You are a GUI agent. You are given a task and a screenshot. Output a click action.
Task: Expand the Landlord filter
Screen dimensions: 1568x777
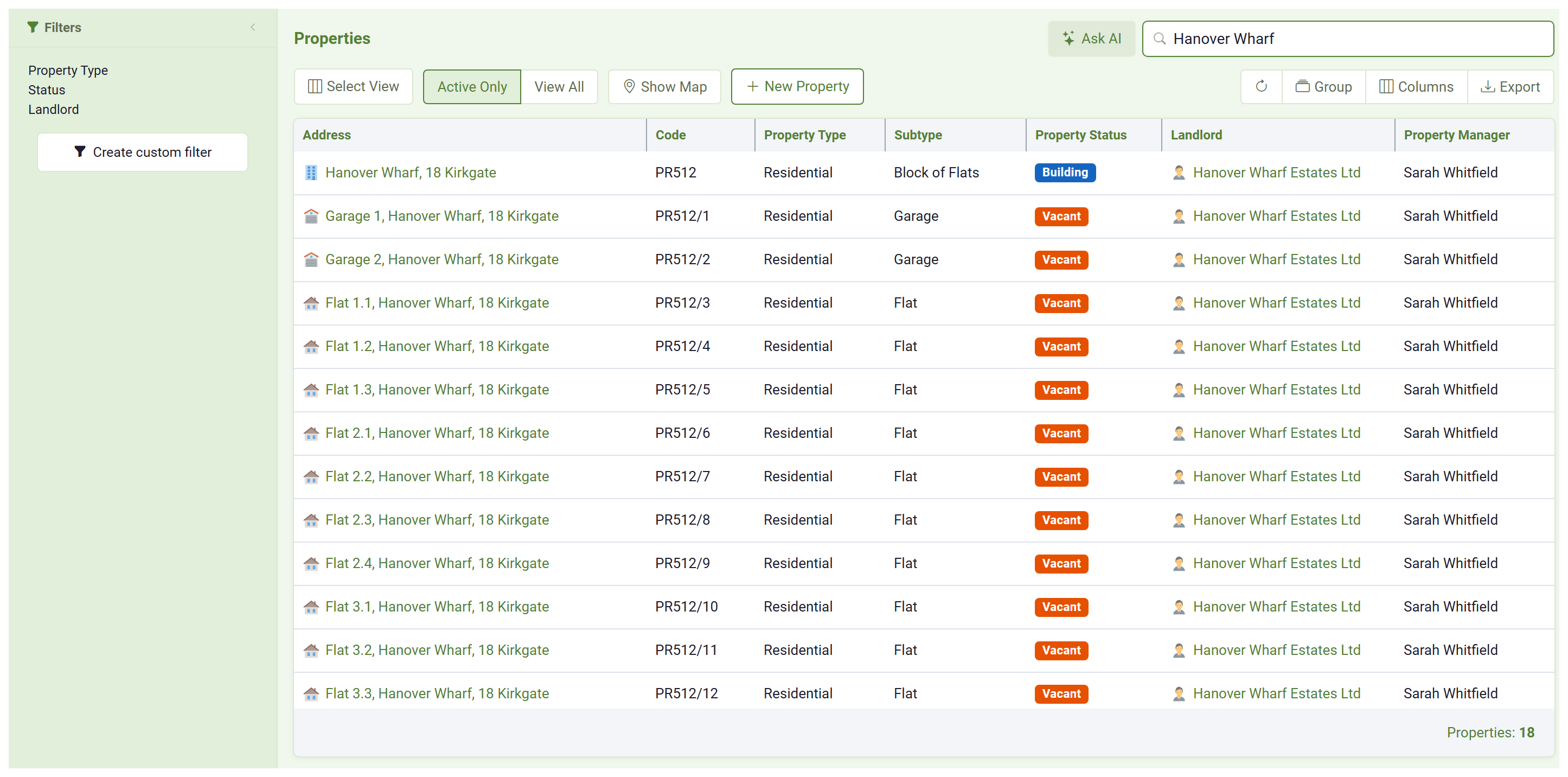coord(54,110)
